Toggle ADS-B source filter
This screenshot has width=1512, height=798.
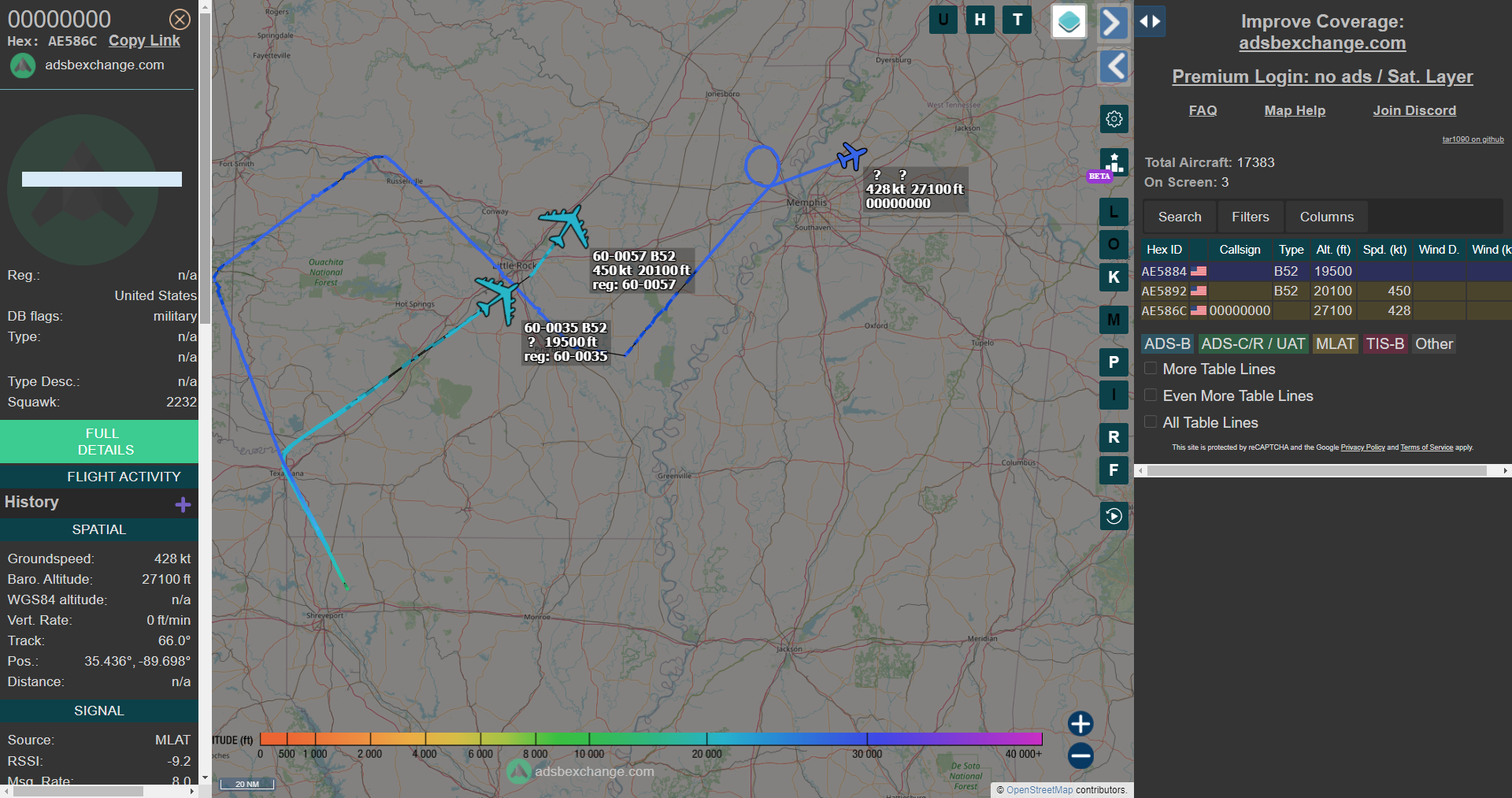click(x=1167, y=343)
